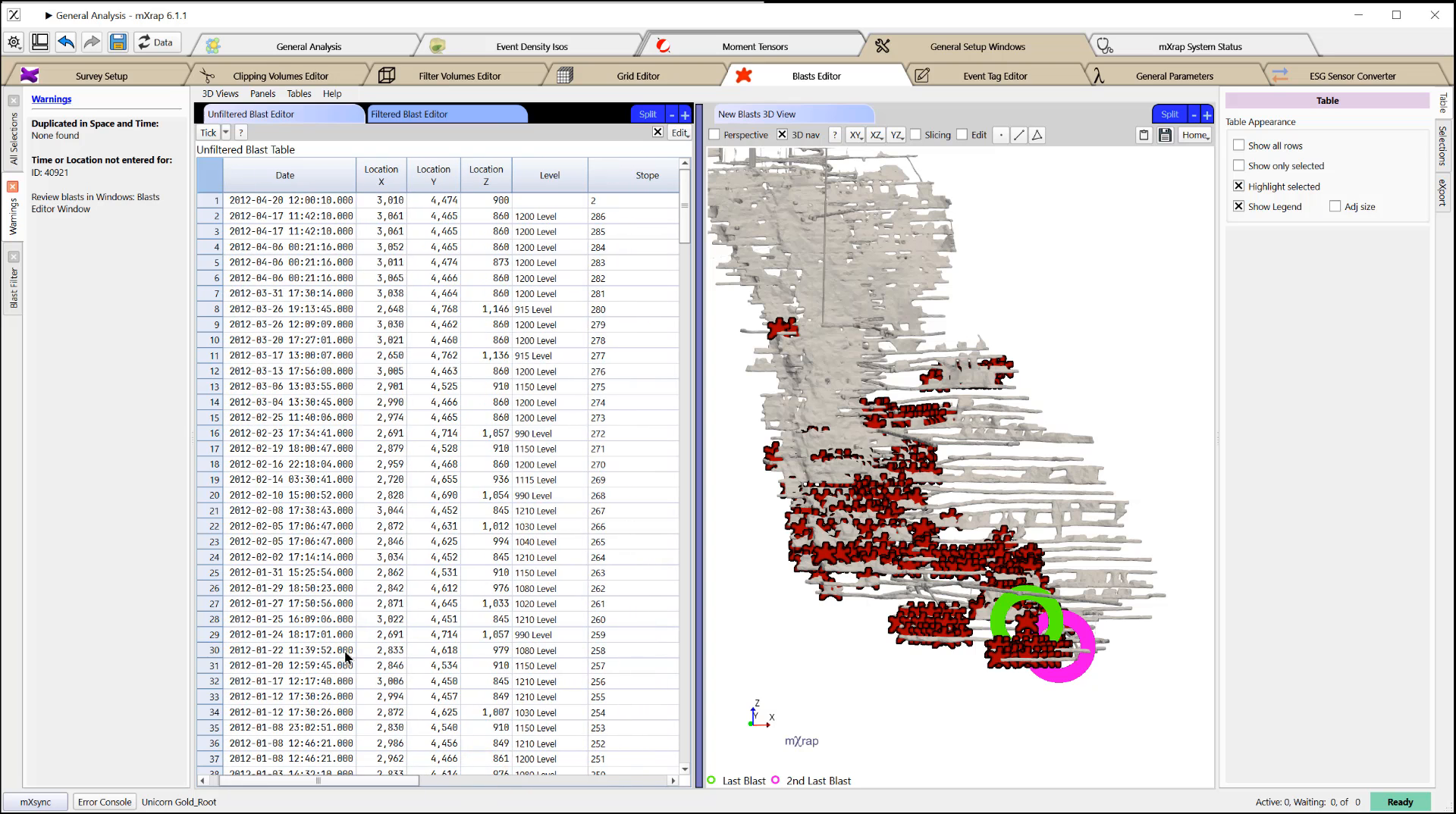
Task: Select the line drawing tool
Action: 1019,135
